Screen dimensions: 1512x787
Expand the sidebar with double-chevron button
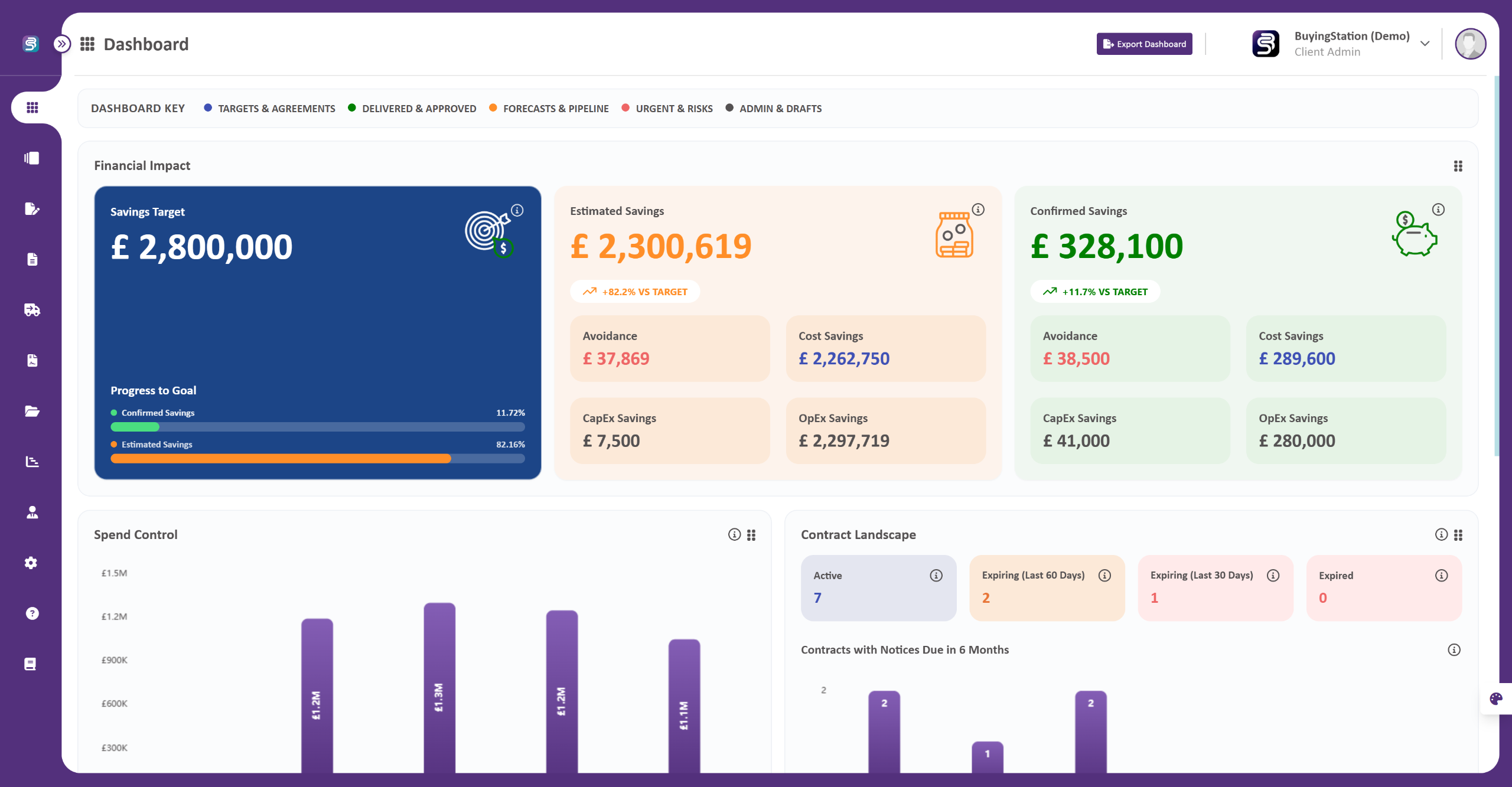pos(62,44)
